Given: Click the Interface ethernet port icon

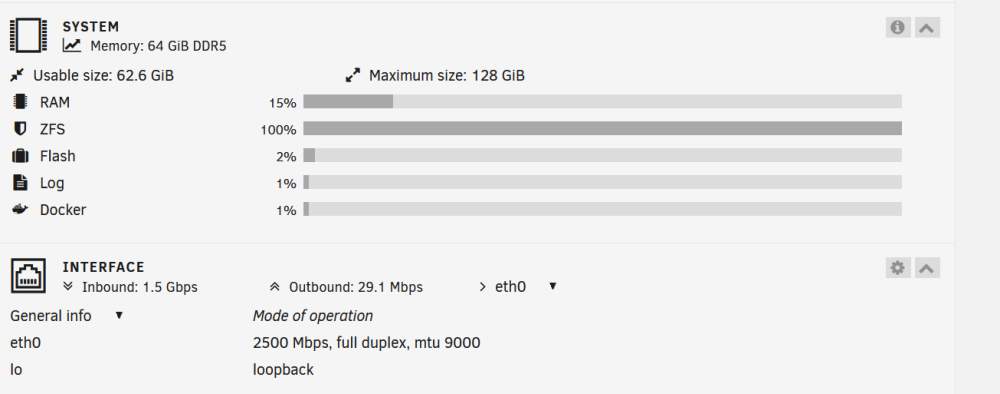Looking at the screenshot, I should (28, 276).
